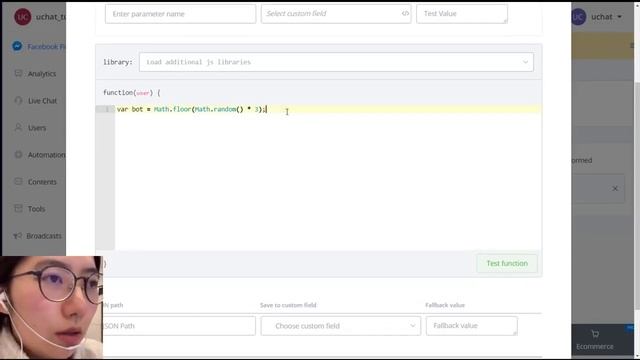The width and height of the screenshot is (640, 360).
Task: Click the Live Chat sidebar icon
Action: [x=18, y=100]
